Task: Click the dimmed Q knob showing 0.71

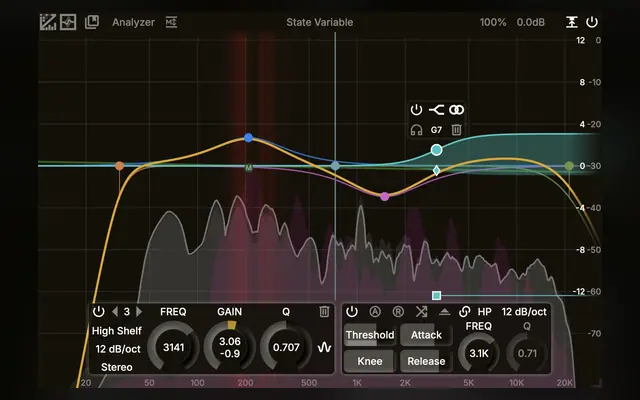Action: (x=527, y=353)
